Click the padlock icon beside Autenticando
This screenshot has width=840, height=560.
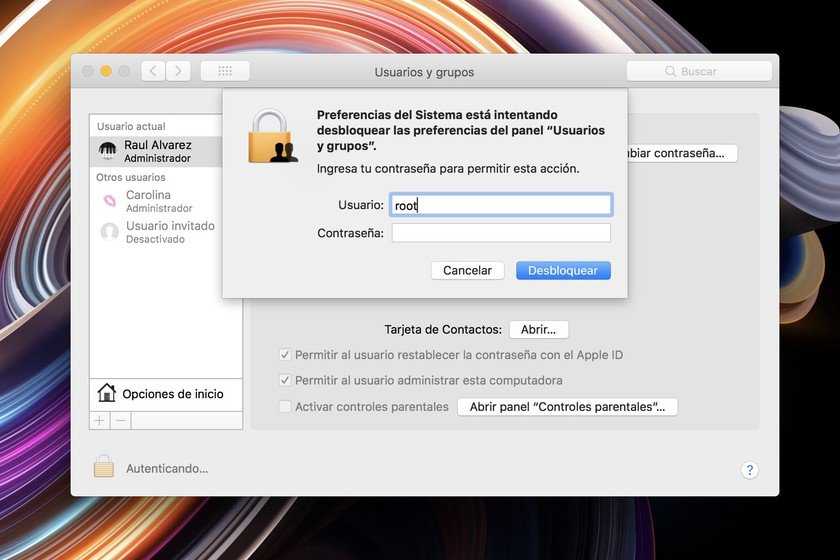[103, 465]
